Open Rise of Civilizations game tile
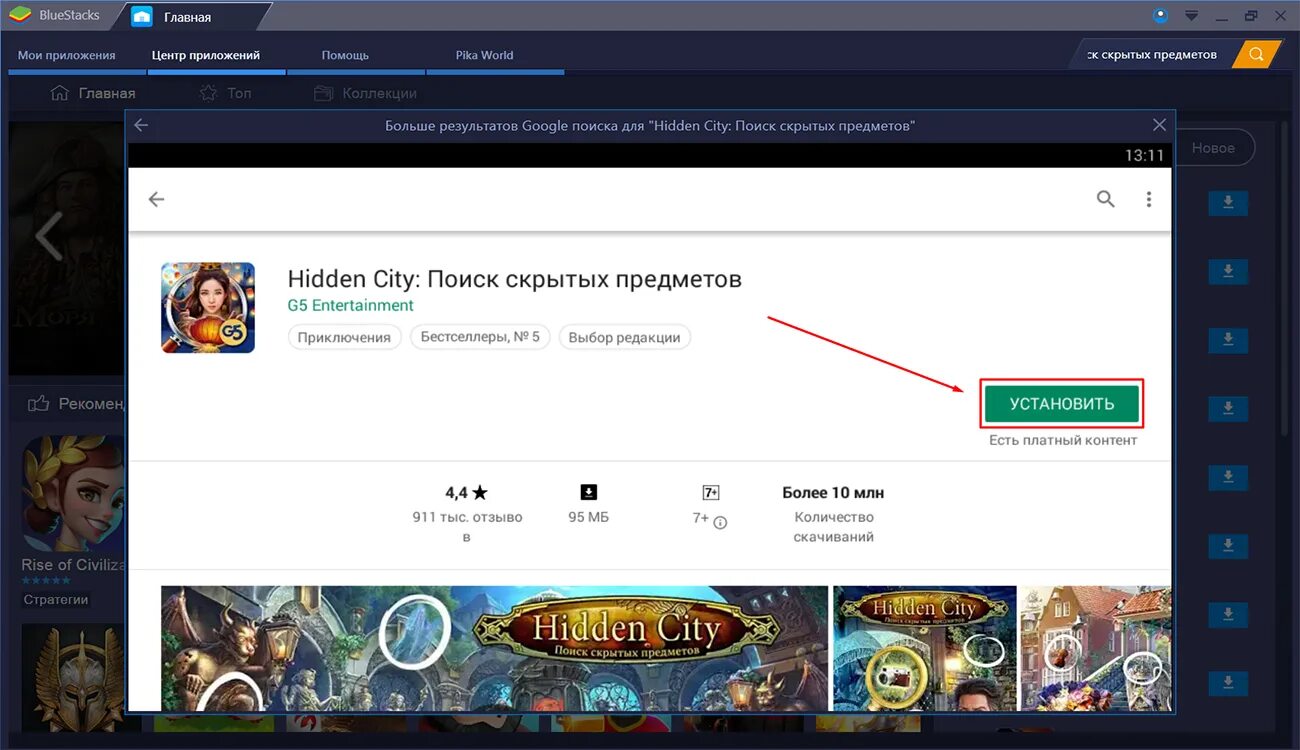Viewport: 1300px width, 750px height. 72,520
